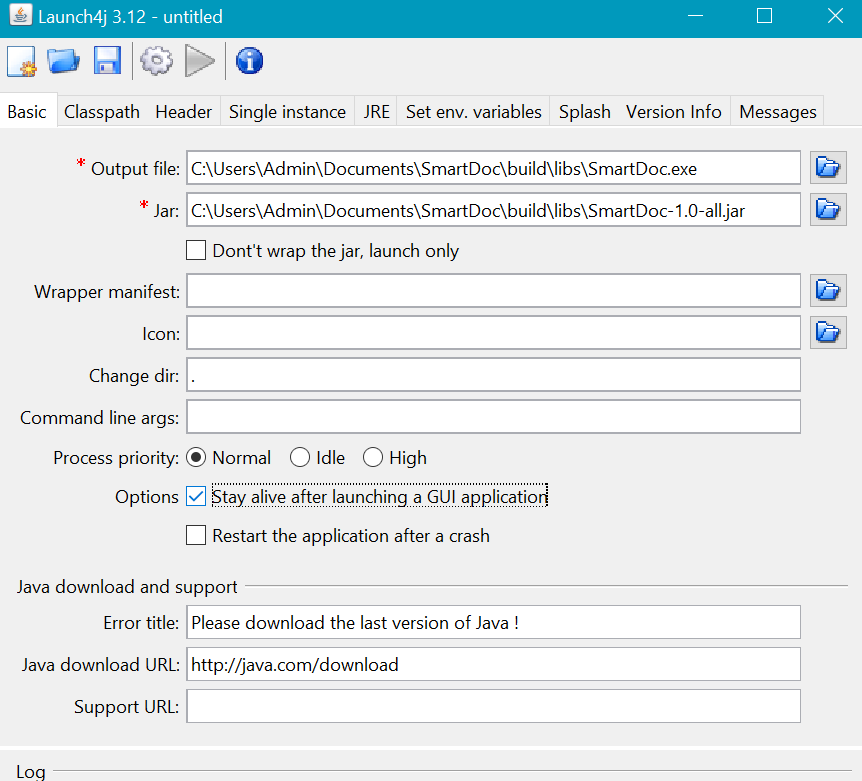Open an existing configuration file

click(63, 60)
